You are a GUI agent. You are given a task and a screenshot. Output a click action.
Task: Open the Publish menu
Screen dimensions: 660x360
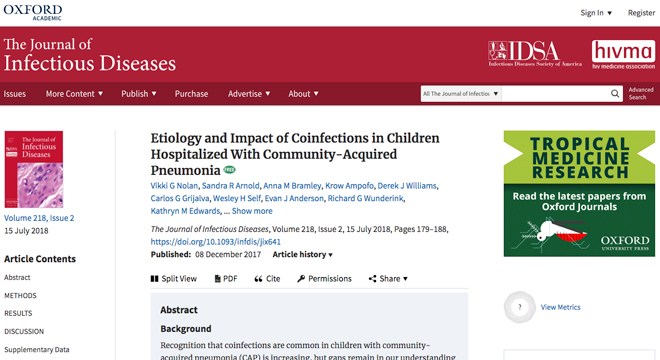(x=138, y=94)
